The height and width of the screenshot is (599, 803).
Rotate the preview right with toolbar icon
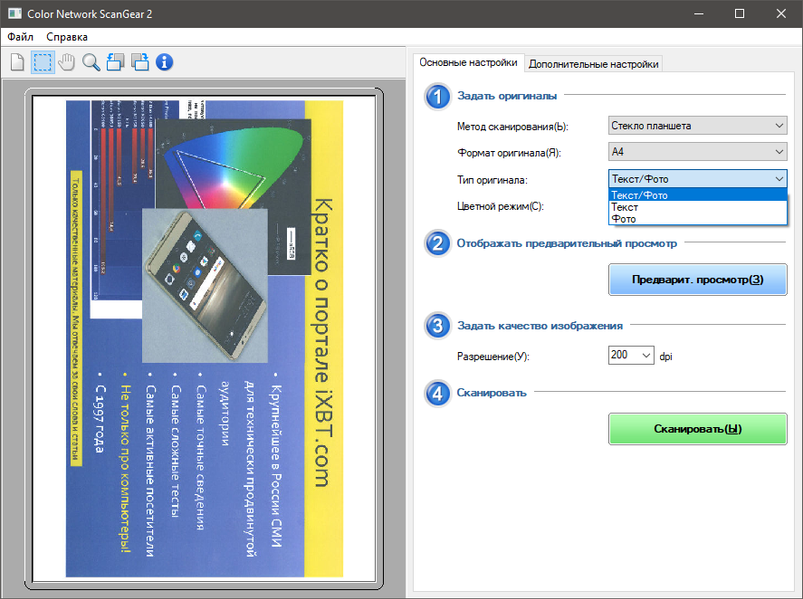click(x=140, y=62)
